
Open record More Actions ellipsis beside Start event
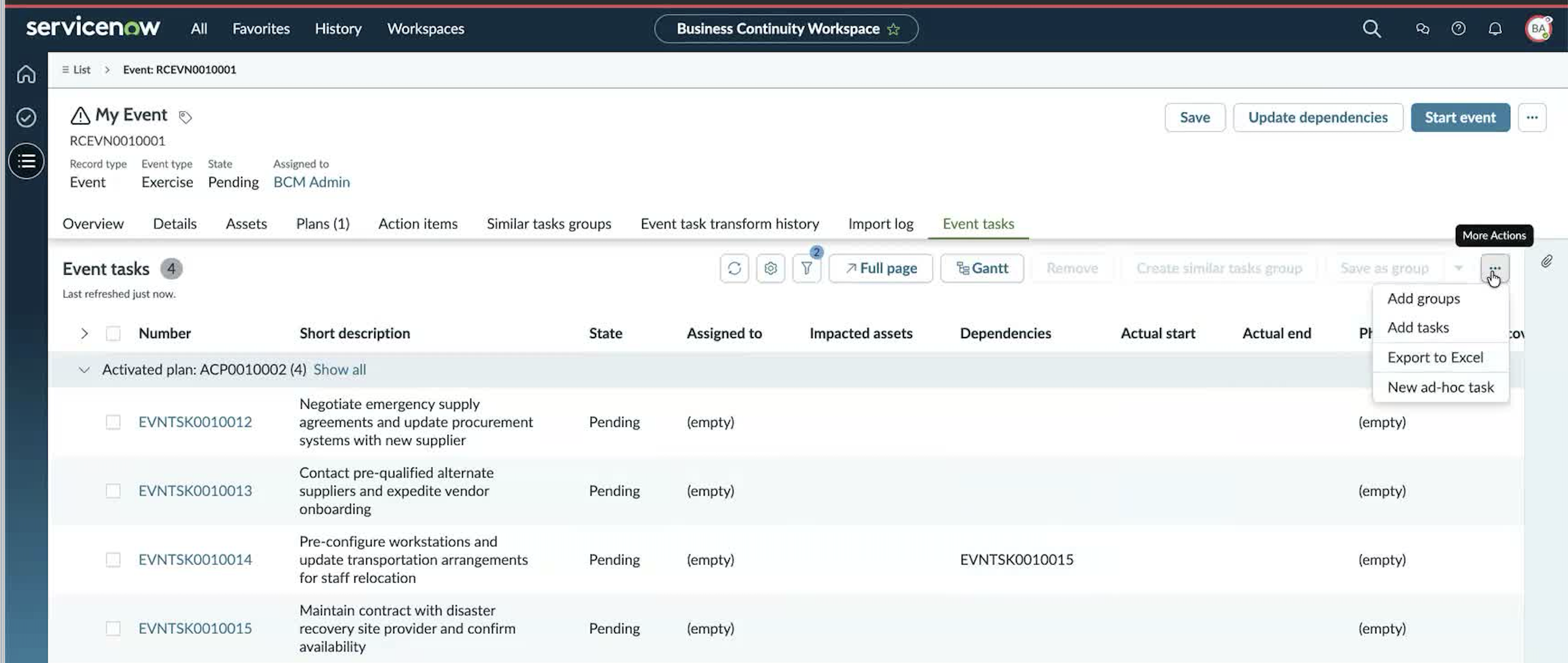coord(1532,117)
